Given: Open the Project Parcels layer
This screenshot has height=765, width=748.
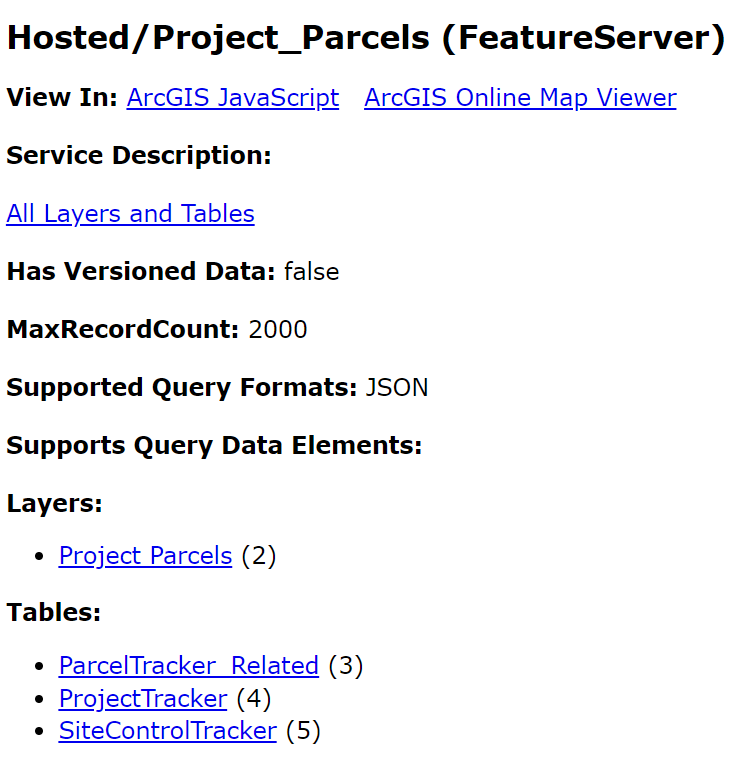Looking at the screenshot, I should pos(145,556).
